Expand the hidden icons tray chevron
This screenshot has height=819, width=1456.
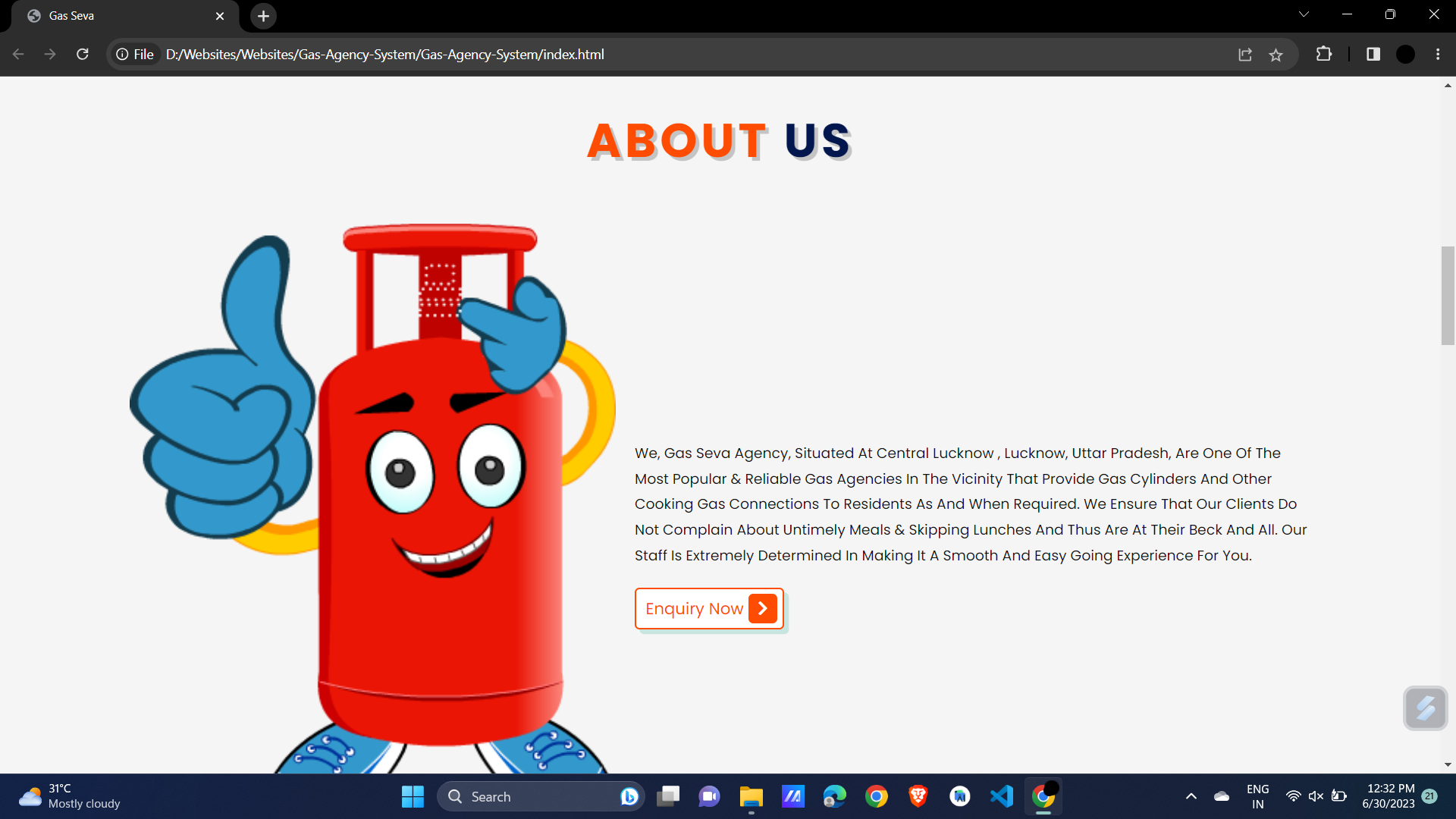1191,796
